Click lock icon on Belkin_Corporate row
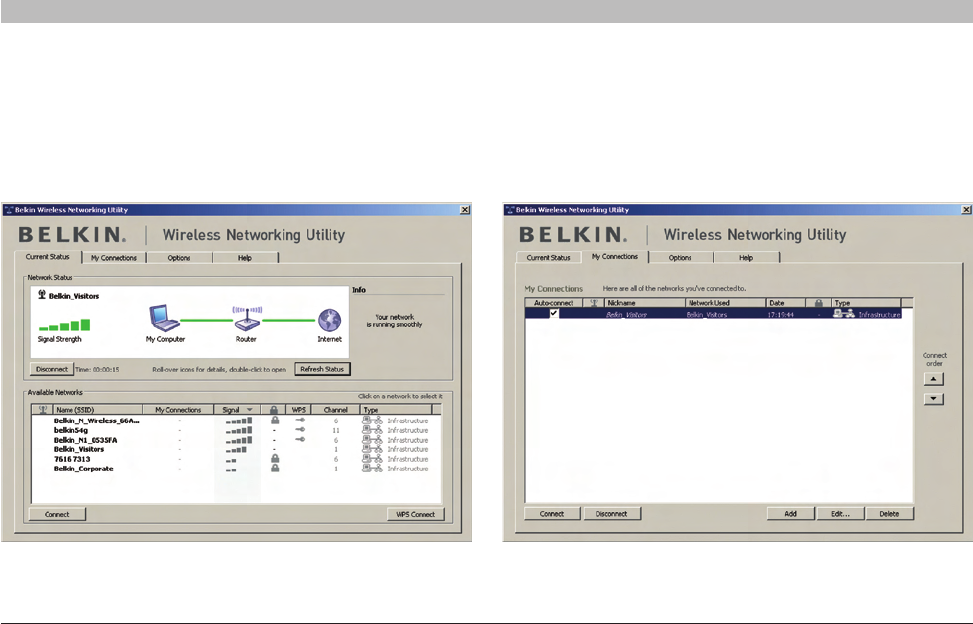Screen dimensions: 973x624 pos(275,468)
